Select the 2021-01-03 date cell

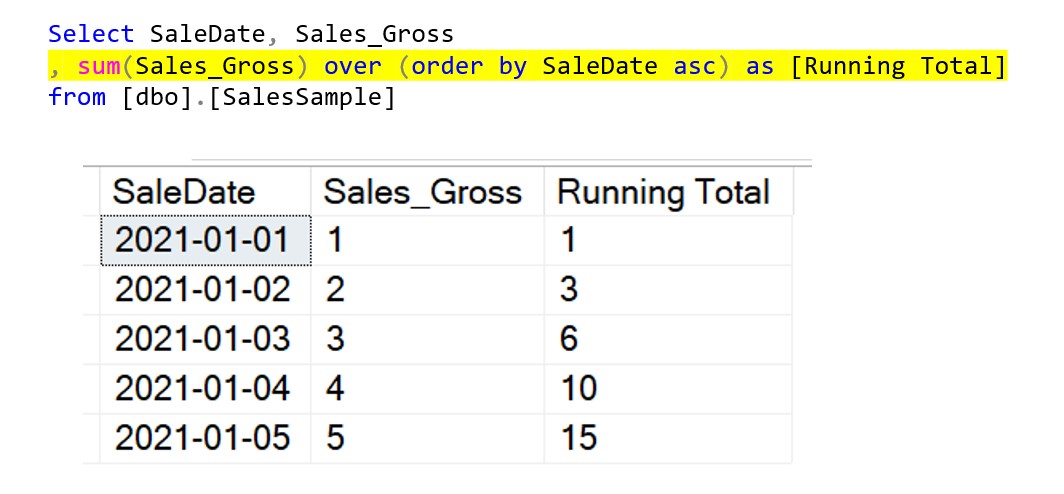click(203, 338)
